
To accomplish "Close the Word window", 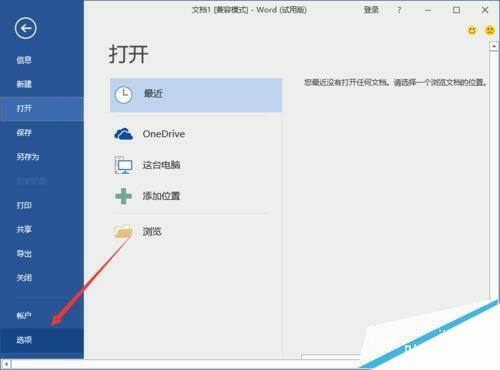I will point(485,10).
